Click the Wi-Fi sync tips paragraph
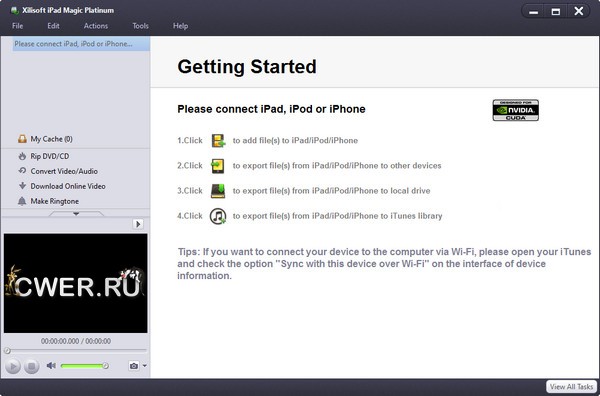 pos(384,264)
